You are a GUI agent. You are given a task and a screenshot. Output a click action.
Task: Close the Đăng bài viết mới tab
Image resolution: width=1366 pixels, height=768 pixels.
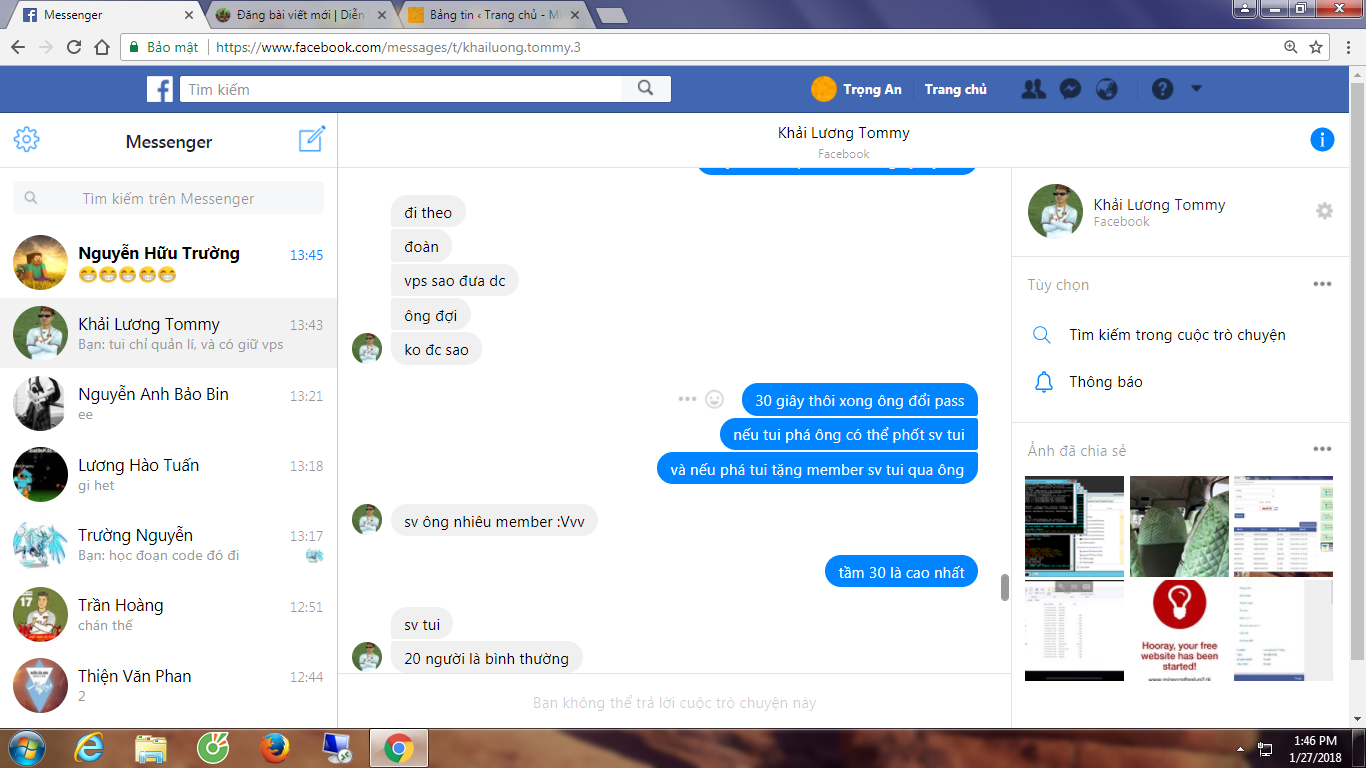pyautogui.click(x=381, y=15)
